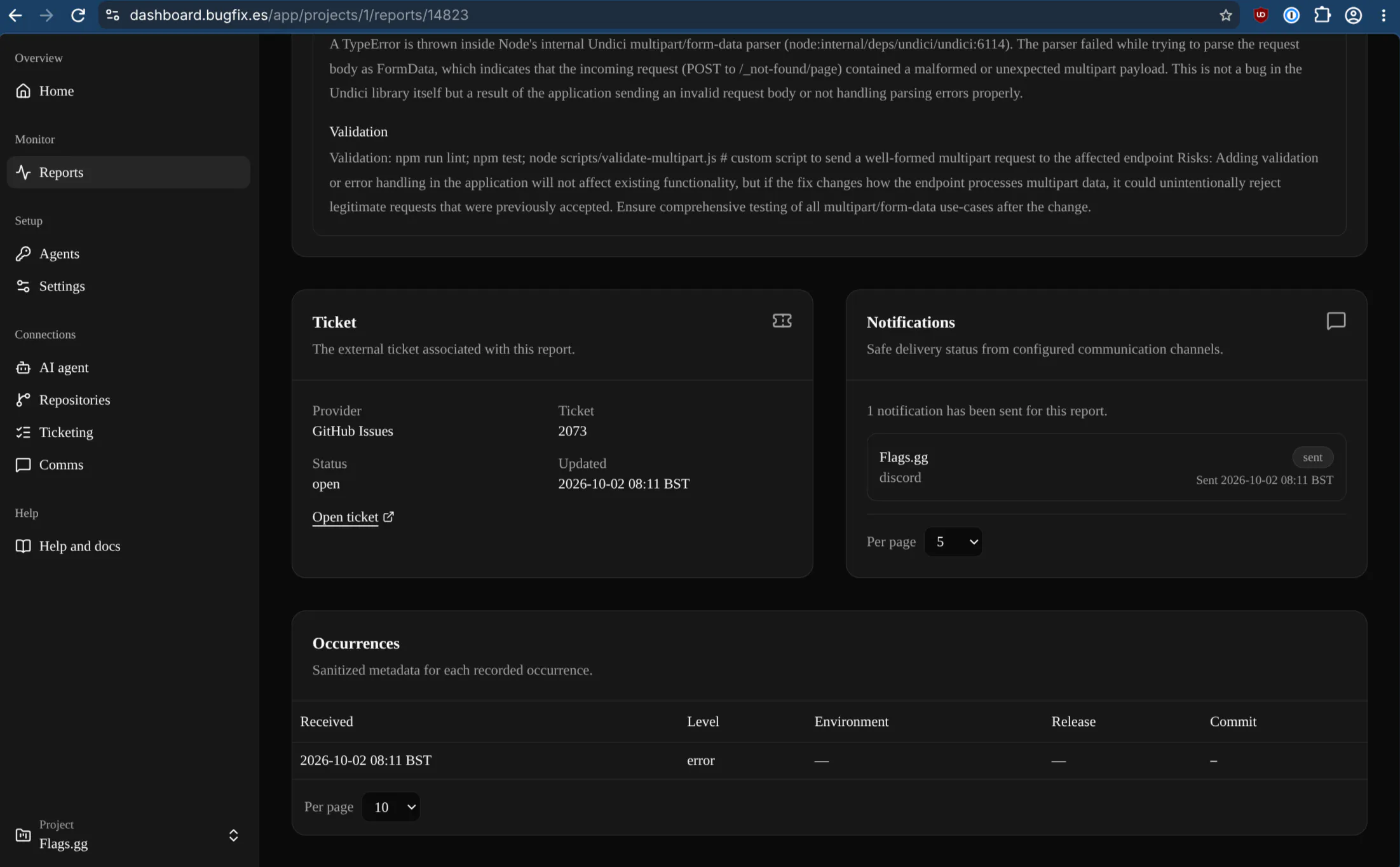Open the uBlock Origin extension icon
This screenshot has height=867, width=1400.
pos(1261,15)
